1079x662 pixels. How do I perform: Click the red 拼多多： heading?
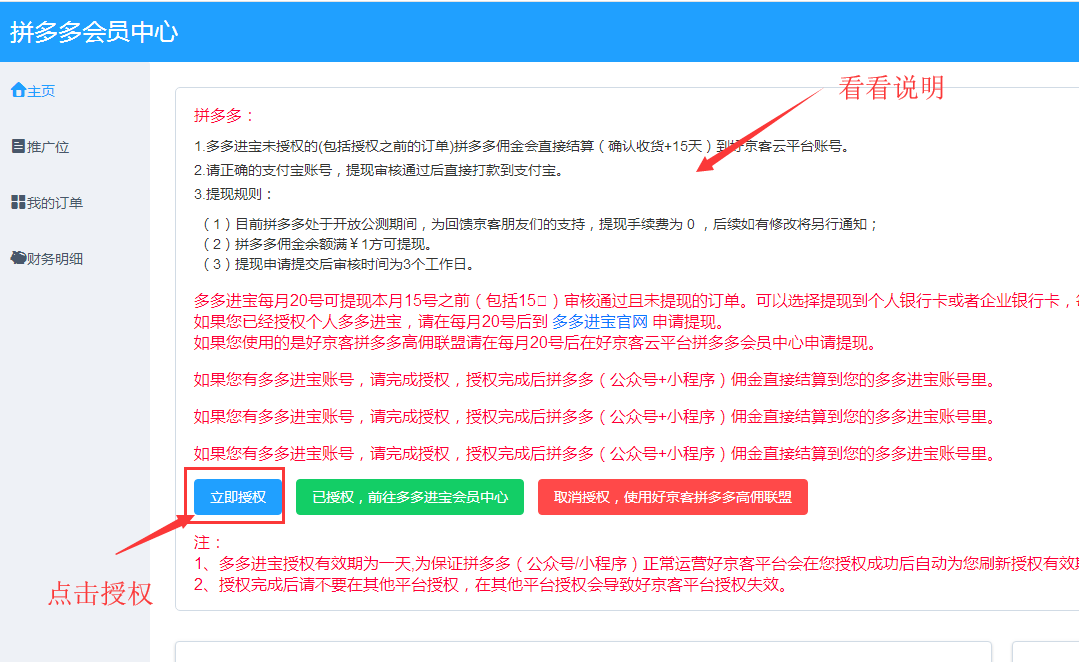(224, 116)
